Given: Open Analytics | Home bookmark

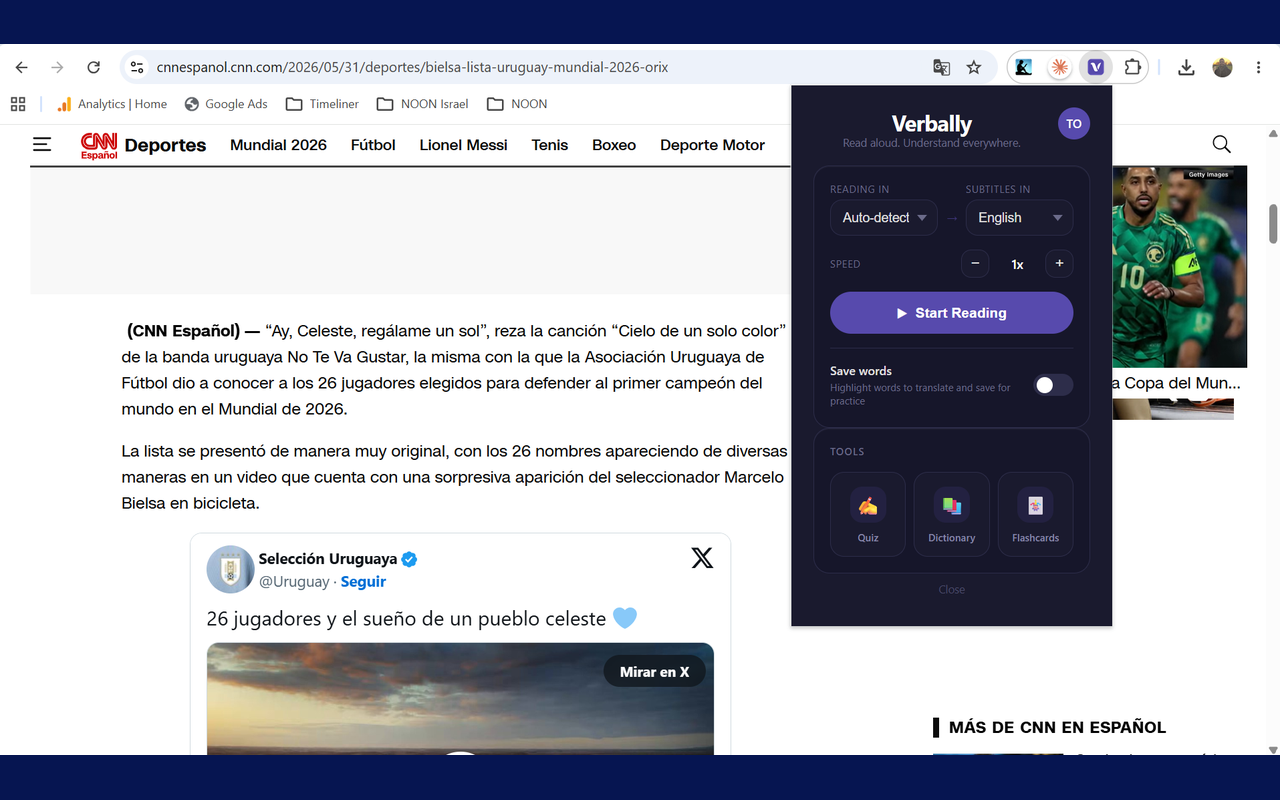Looking at the screenshot, I should click(x=112, y=104).
